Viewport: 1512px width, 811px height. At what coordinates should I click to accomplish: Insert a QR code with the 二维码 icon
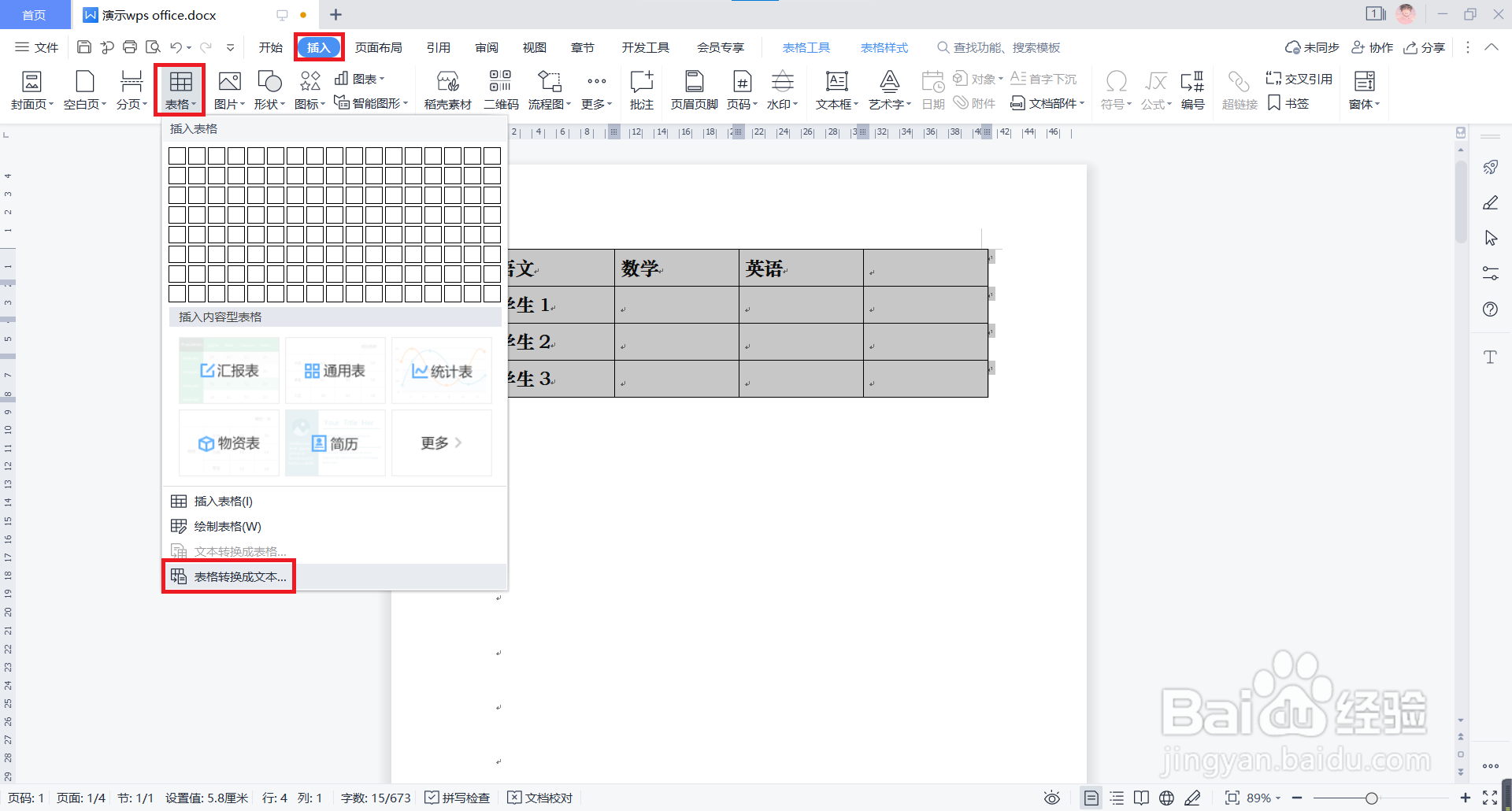click(x=500, y=89)
